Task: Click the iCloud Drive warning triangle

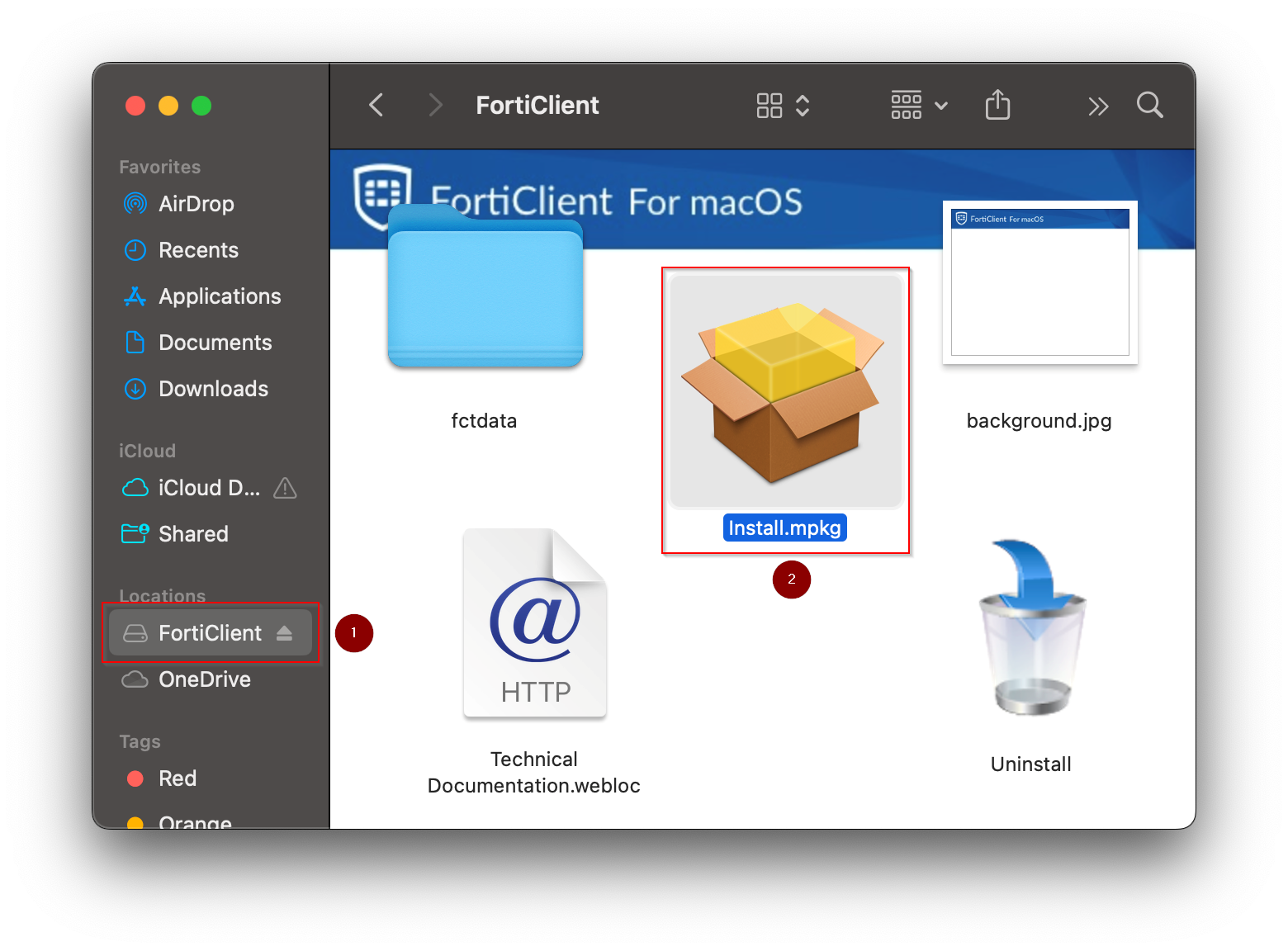Action: click(285, 488)
